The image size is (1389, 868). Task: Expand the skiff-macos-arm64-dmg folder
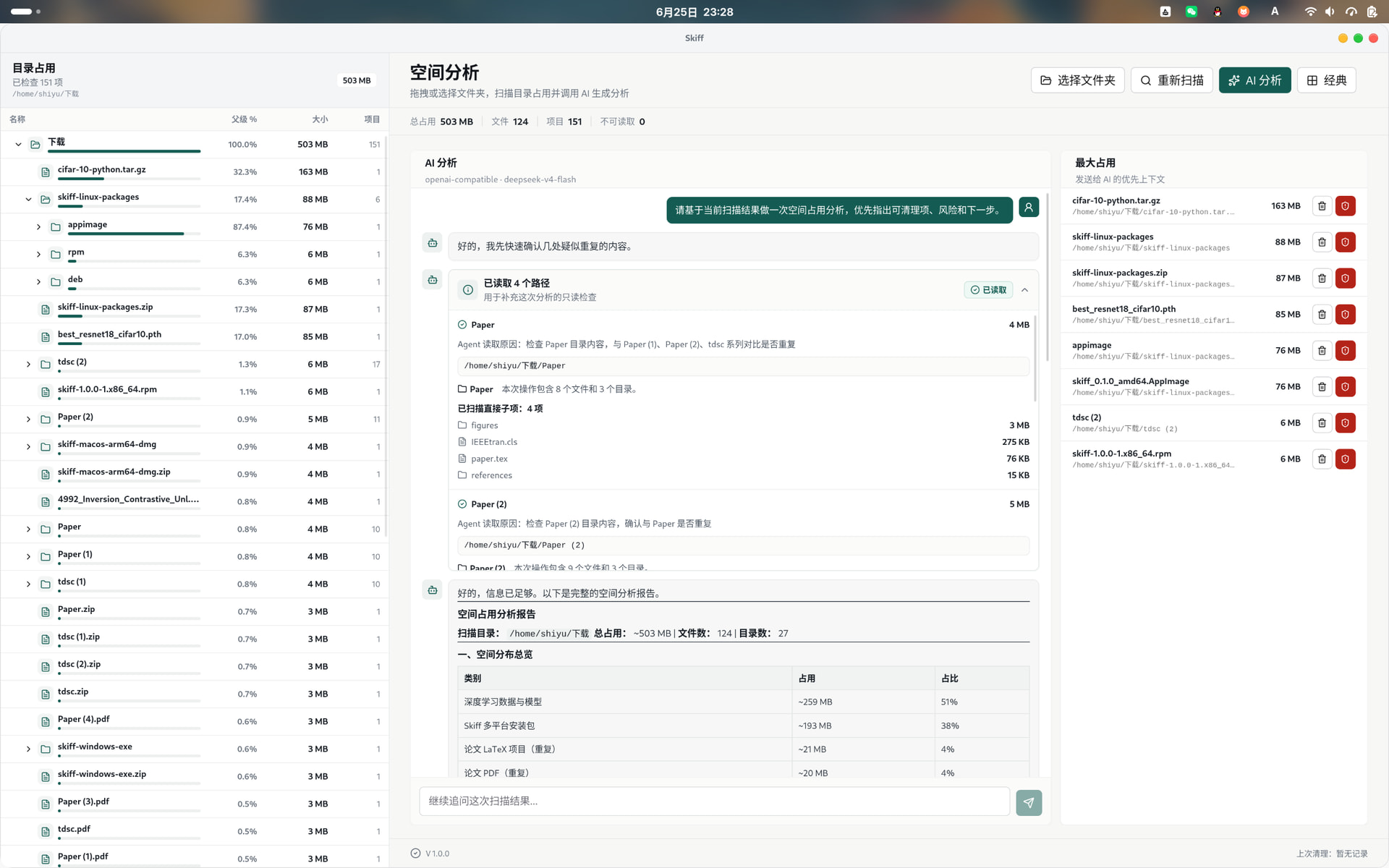click(28, 447)
